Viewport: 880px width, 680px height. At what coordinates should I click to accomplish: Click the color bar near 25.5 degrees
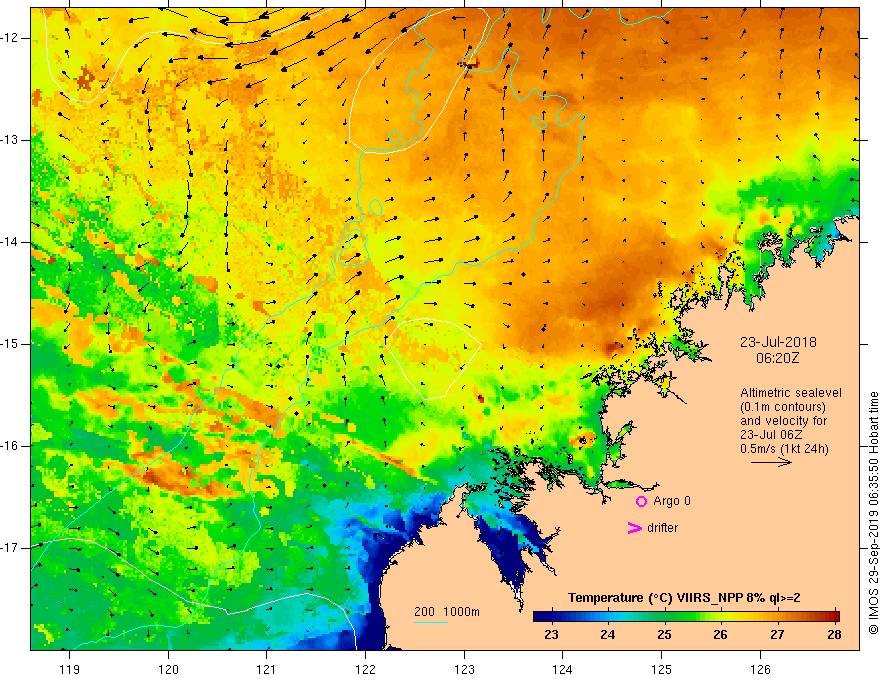[693, 617]
